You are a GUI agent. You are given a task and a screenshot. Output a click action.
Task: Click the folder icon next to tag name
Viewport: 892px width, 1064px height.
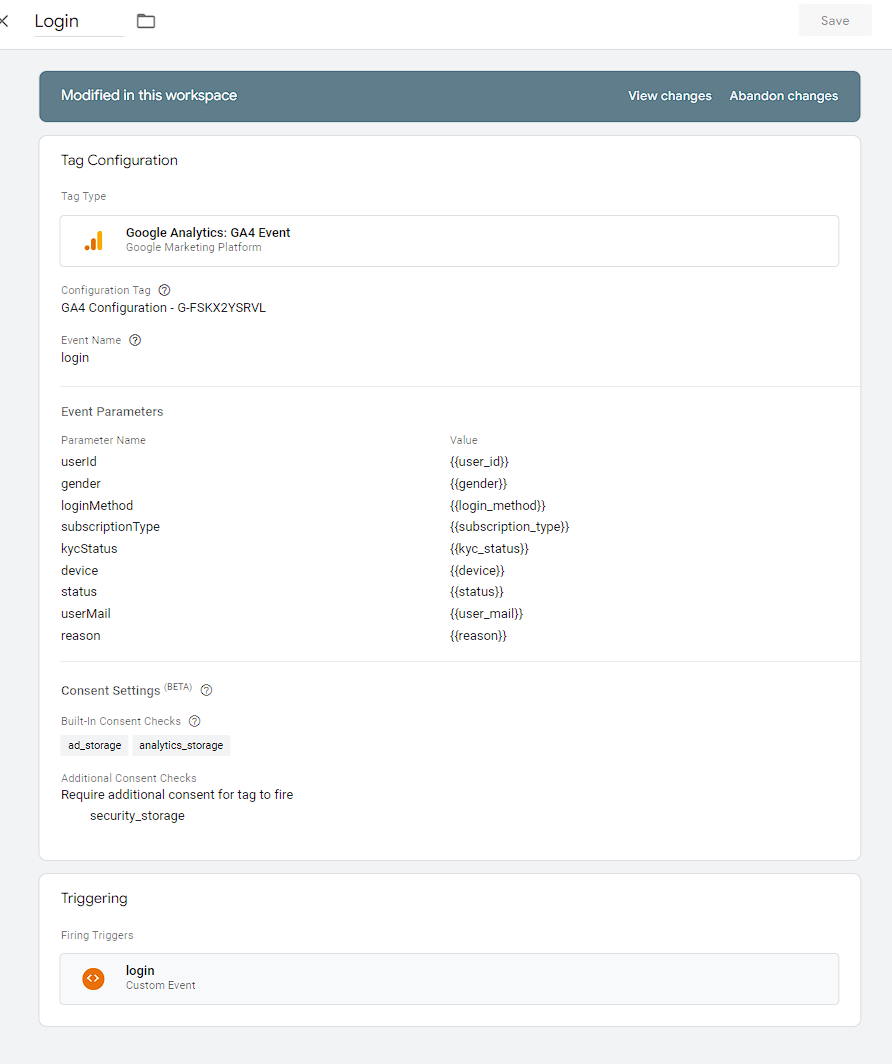point(146,21)
